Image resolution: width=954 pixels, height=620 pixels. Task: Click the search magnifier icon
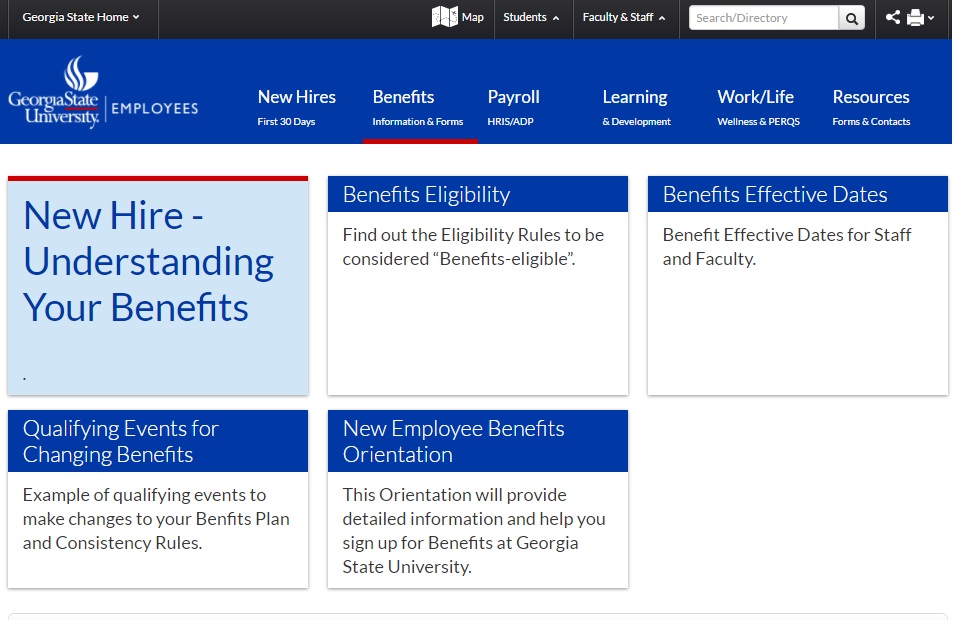click(852, 18)
